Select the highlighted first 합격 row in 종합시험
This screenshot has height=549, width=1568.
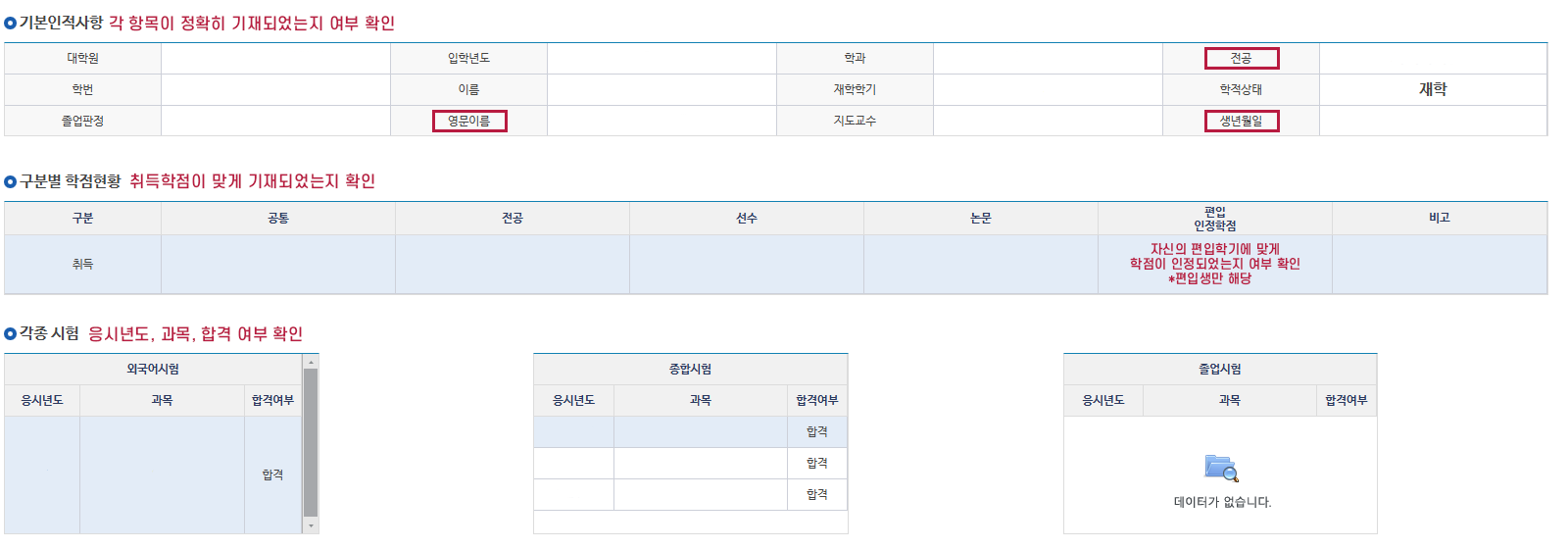(816, 432)
